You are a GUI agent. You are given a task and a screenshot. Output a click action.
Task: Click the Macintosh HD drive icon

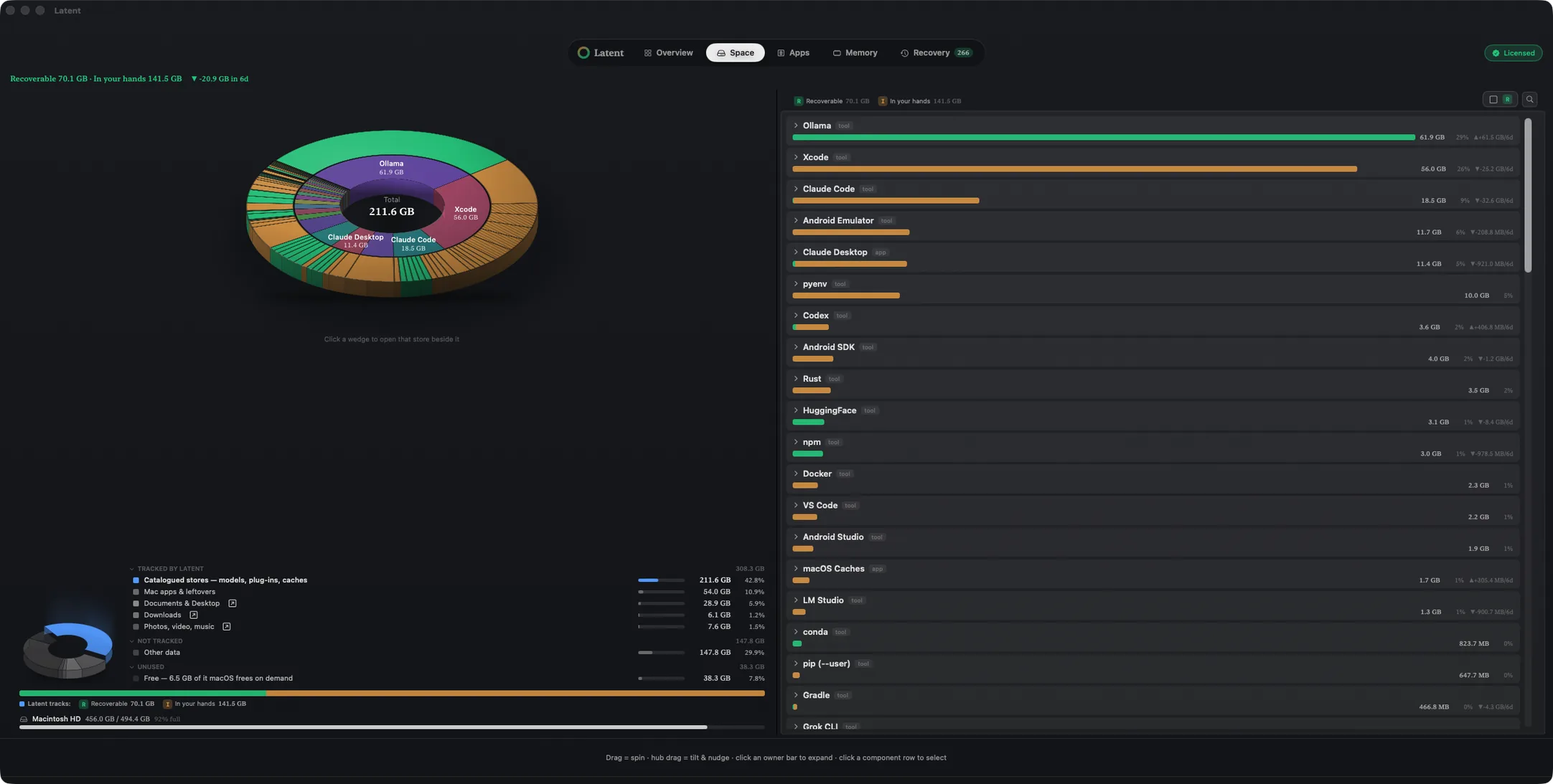click(x=24, y=719)
